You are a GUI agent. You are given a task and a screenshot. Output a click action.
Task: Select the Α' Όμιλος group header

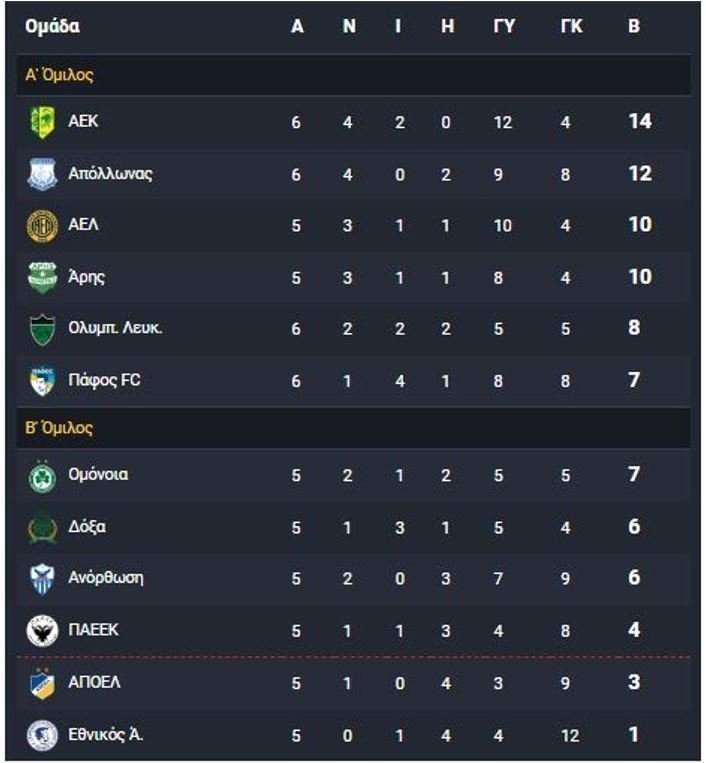point(354,75)
